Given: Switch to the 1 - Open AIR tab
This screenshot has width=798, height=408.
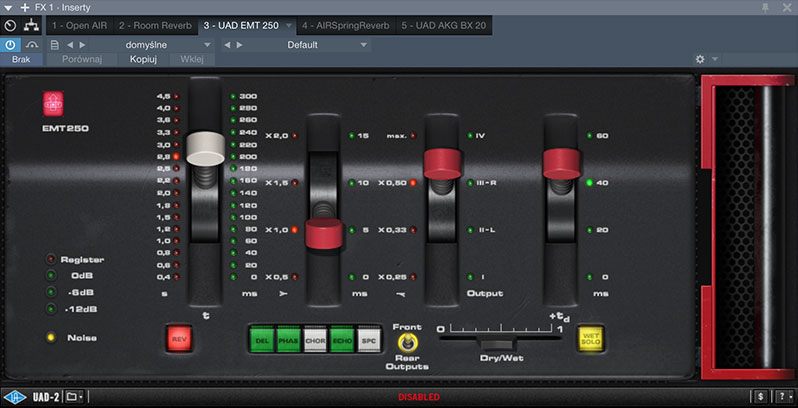Looking at the screenshot, I should [x=79, y=25].
